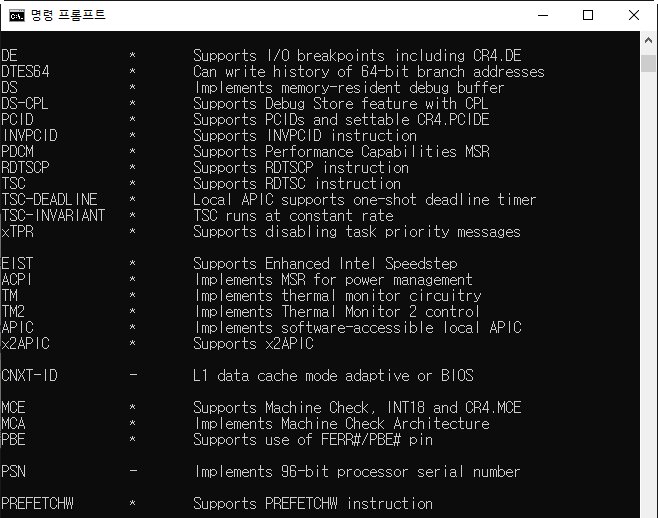The image size is (658, 518).
Task: Click 'Implements thermal monitor circuitry' description
Action: click(338, 296)
